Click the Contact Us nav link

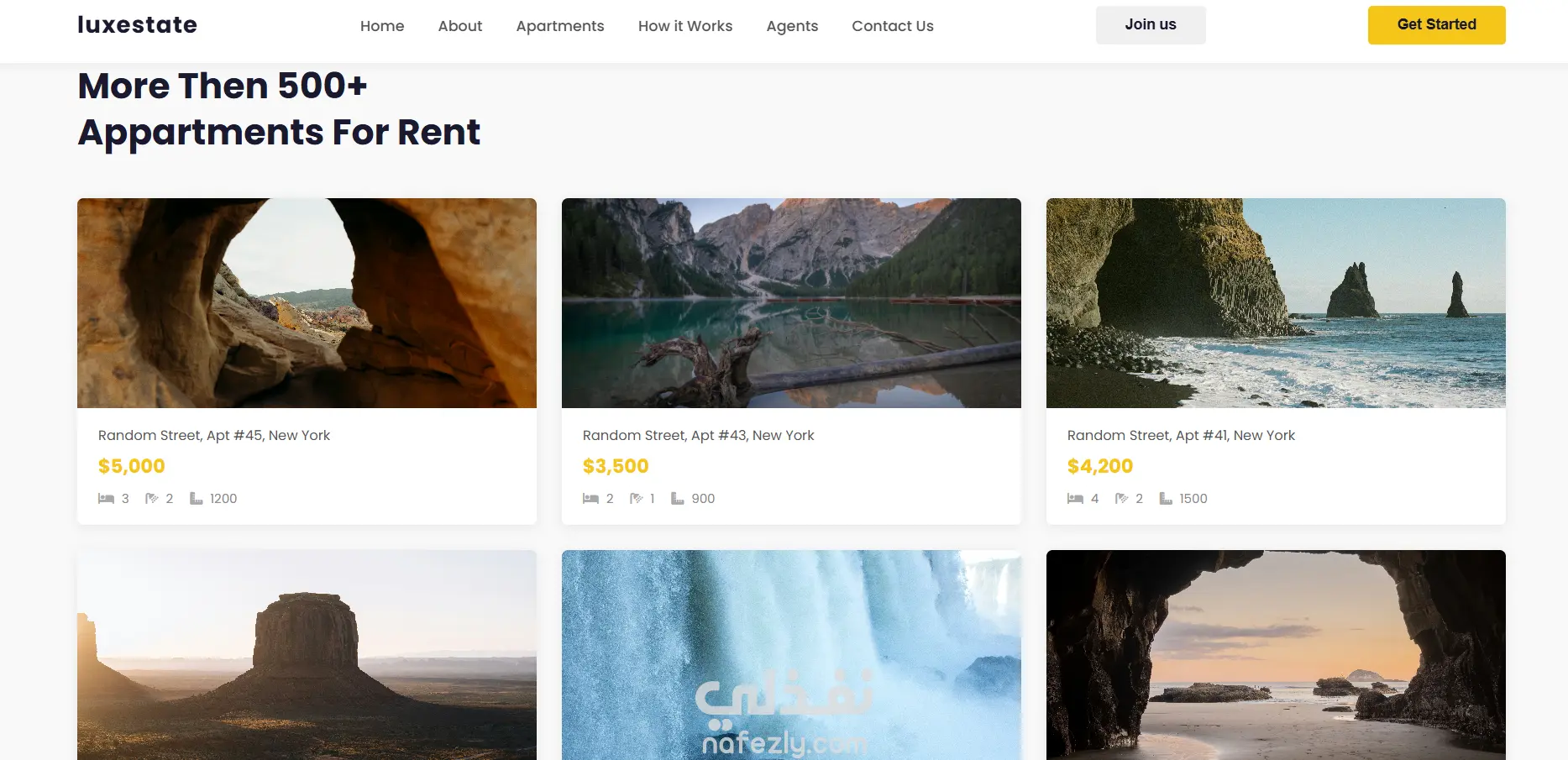coord(893,26)
